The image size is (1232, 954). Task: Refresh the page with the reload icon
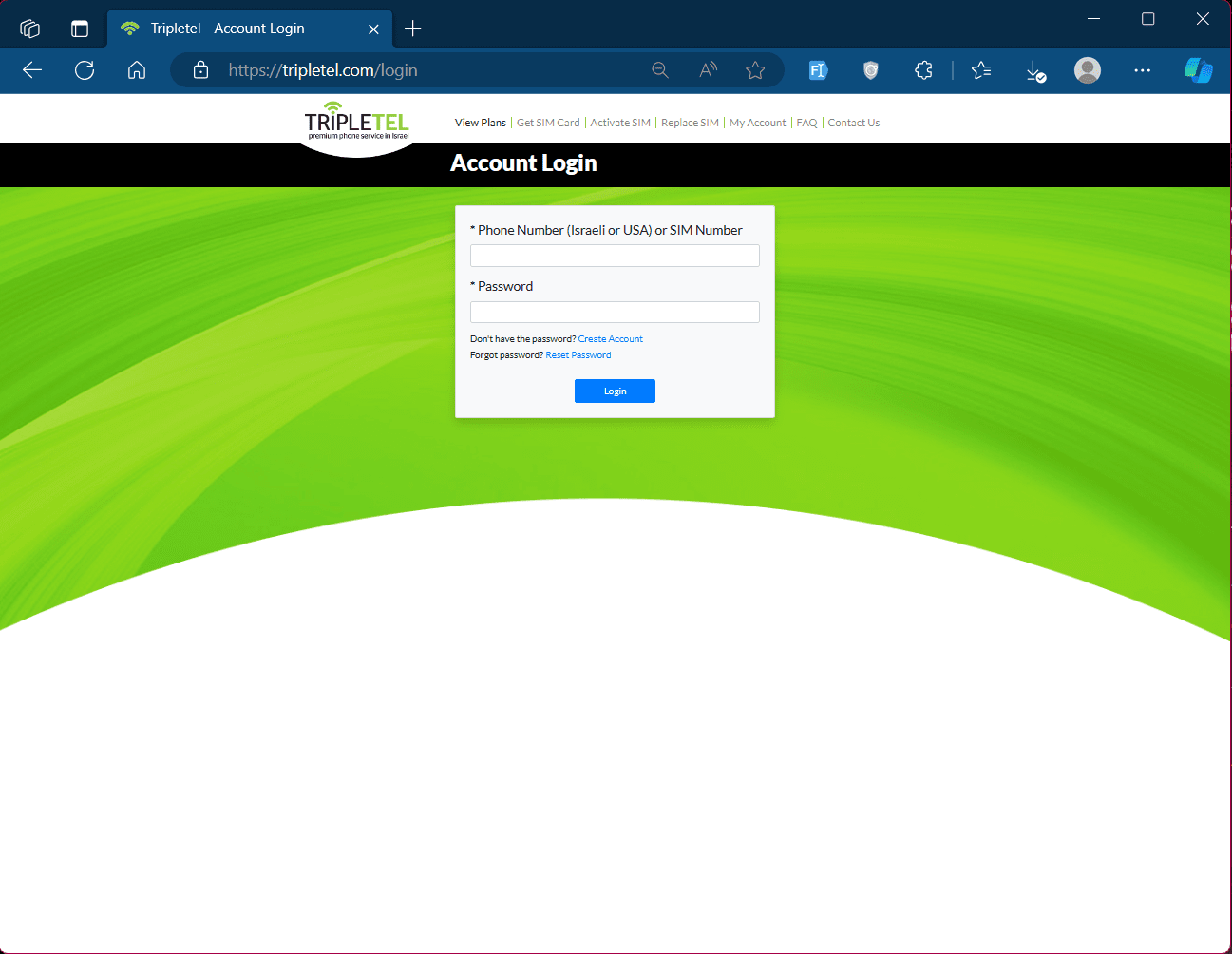point(85,70)
